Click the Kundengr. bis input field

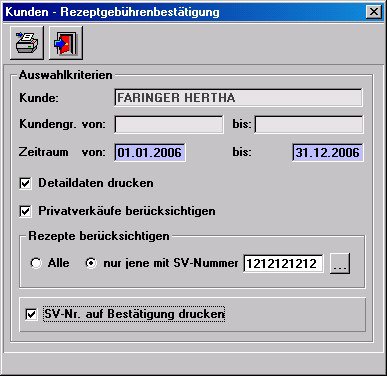309,125
